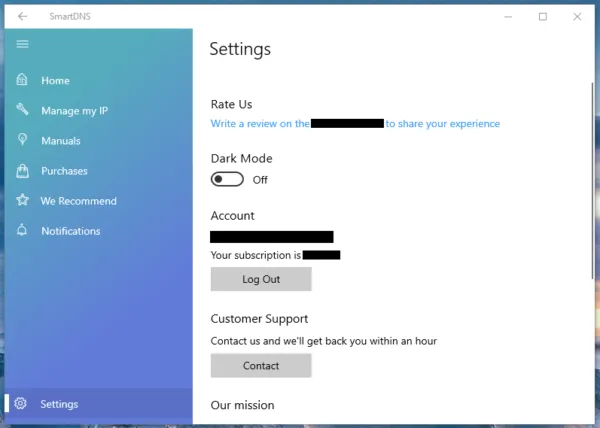Image resolution: width=600 pixels, height=428 pixels.
Task: Click the Account heading
Action: point(232,216)
